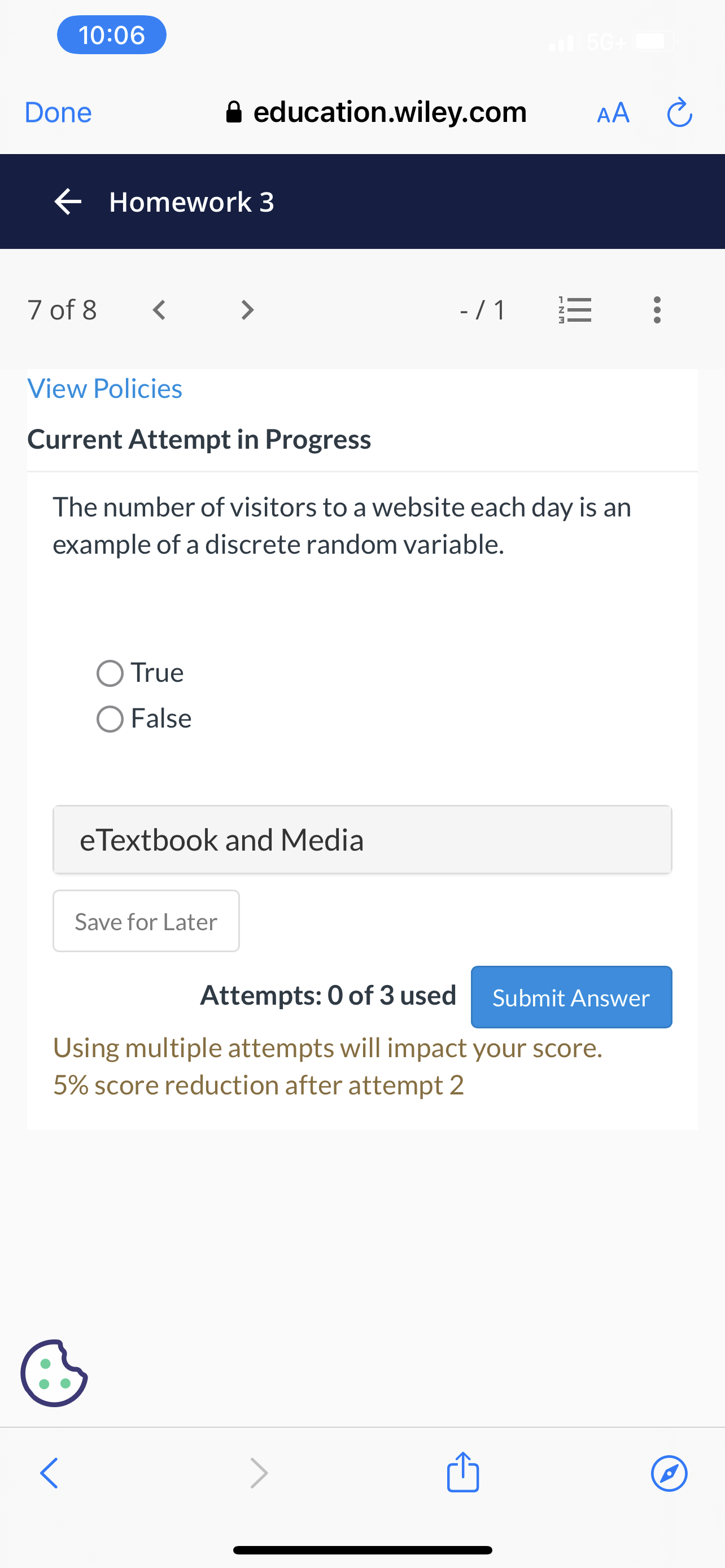Image resolution: width=725 pixels, height=1568 pixels.
Task: Tap the cookie consent icon
Action: 54,1371
